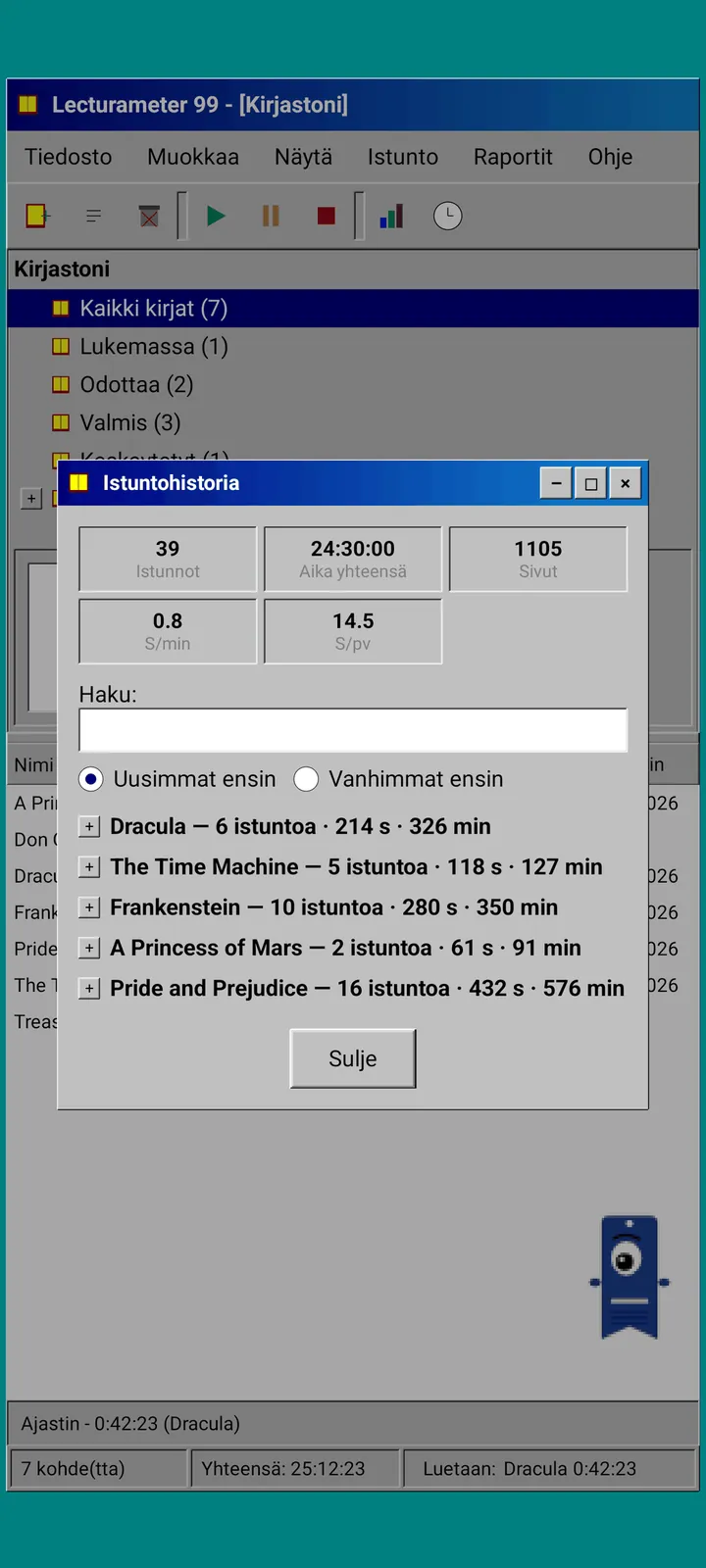Select Odottaa (2) in the library tree

[x=136, y=384]
